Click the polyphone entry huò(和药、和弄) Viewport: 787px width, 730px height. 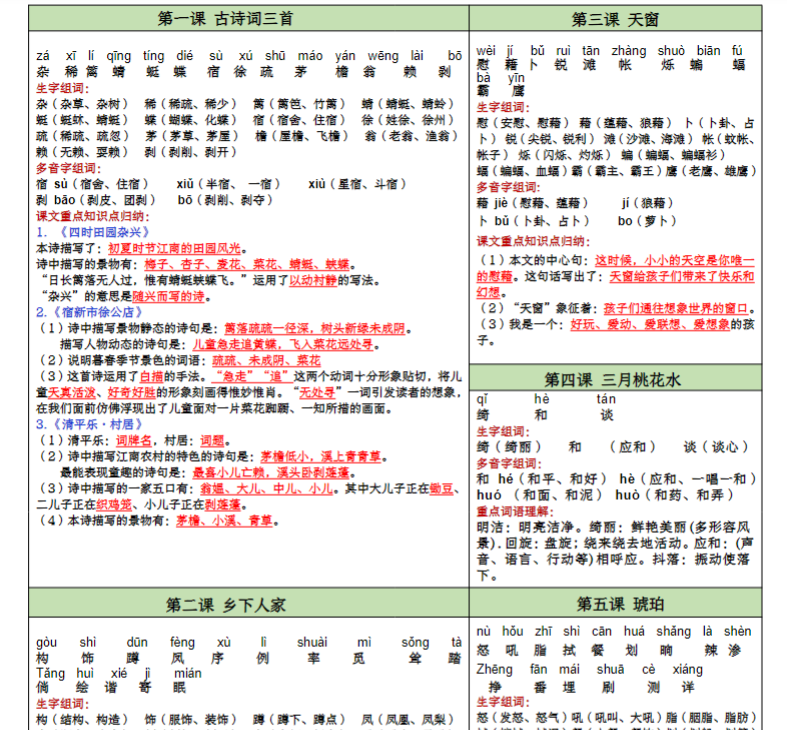coord(675,495)
